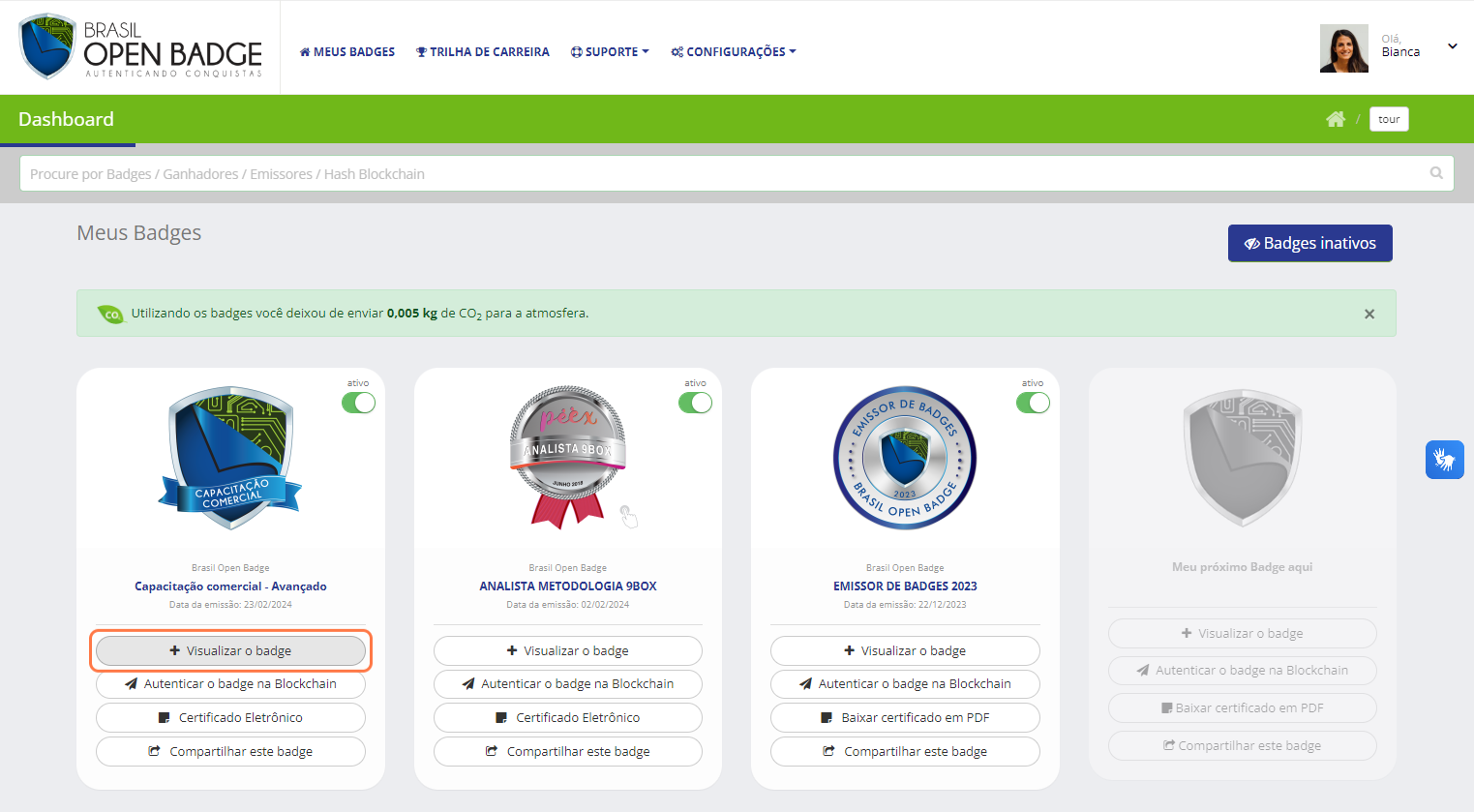The height and width of the screenshot is (812, 1474).
Task: Open the Capacitação Comercial badge image
Action: (230, 458)
